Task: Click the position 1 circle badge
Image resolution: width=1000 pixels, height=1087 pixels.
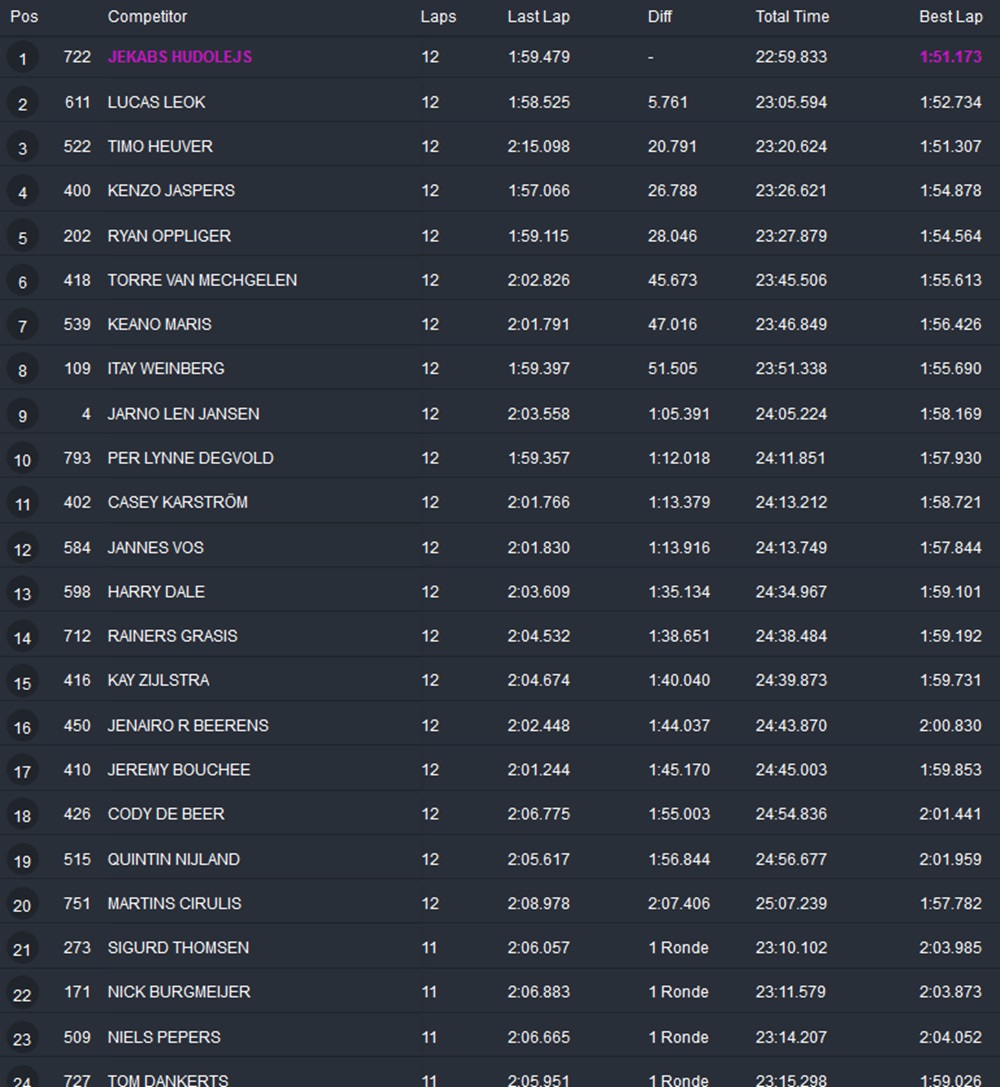Action: (22, 59)
